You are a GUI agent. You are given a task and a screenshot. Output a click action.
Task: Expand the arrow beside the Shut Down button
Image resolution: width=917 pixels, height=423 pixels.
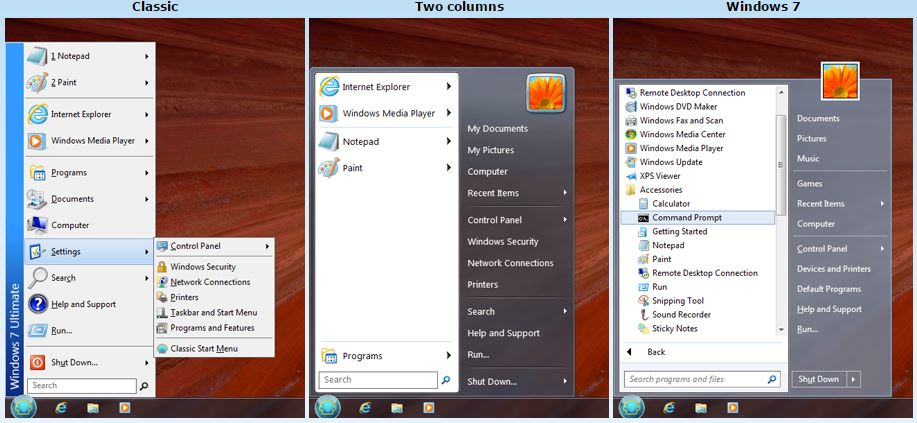[x=853, y=379]
